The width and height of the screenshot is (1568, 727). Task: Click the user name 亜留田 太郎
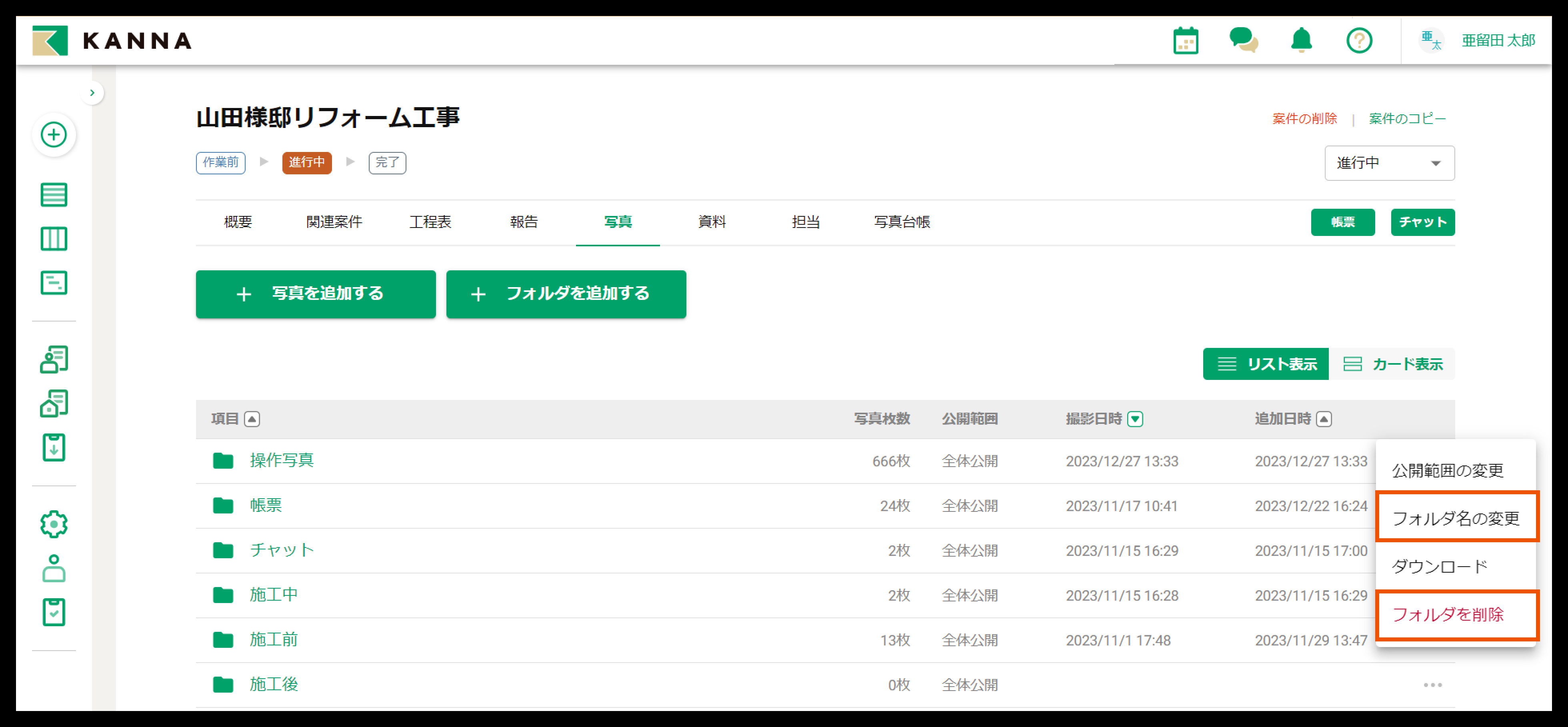coord(1498,41)
